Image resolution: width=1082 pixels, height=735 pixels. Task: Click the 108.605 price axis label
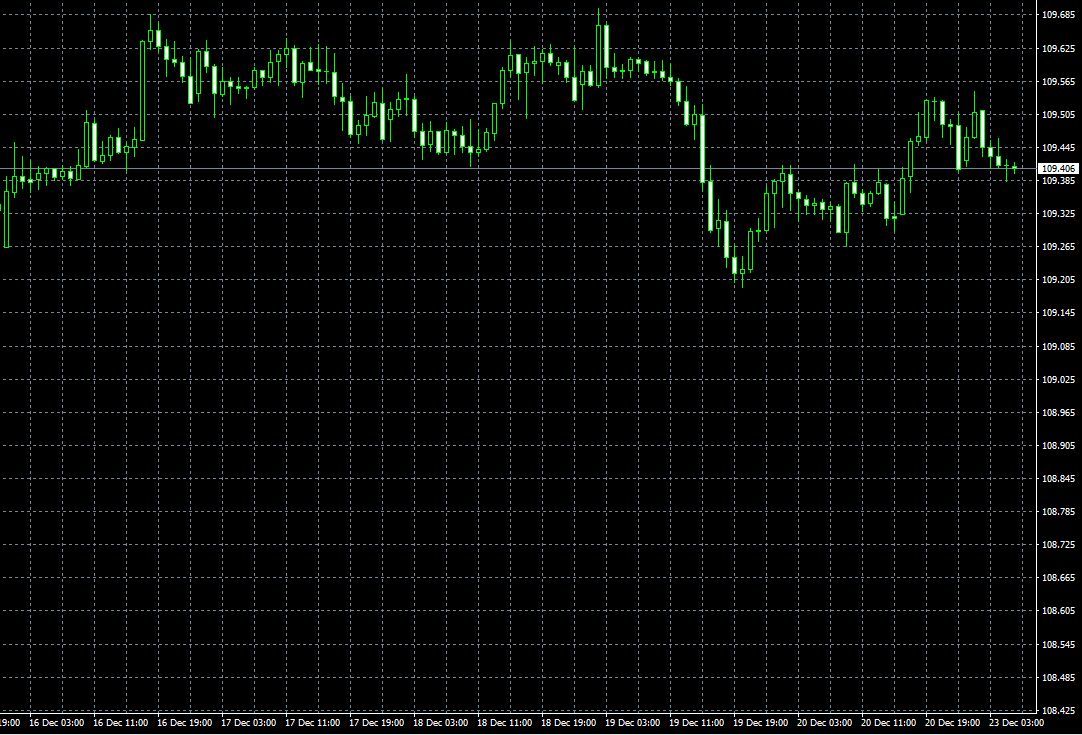(1058, 611)
